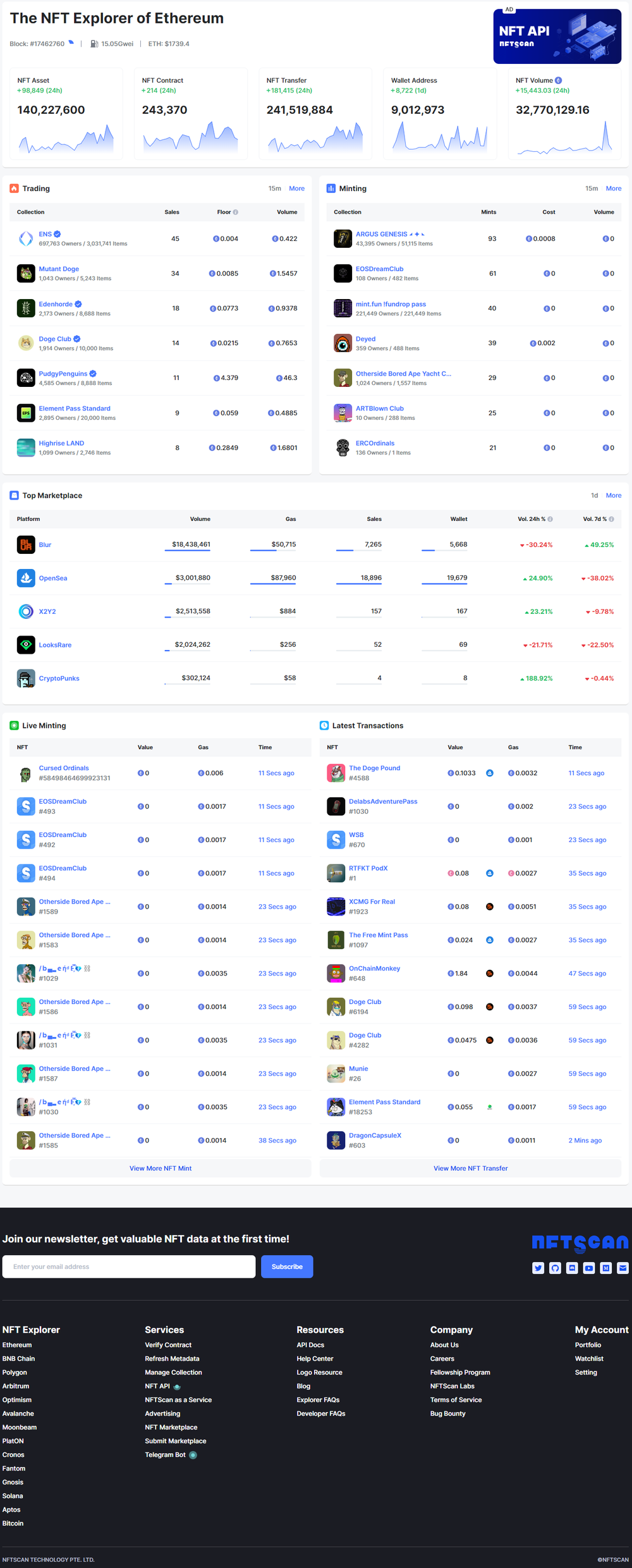Click the OpenSea logo in Top Marketplace
This screenshot has height=1568, width=632.
(x=26, y=578)
